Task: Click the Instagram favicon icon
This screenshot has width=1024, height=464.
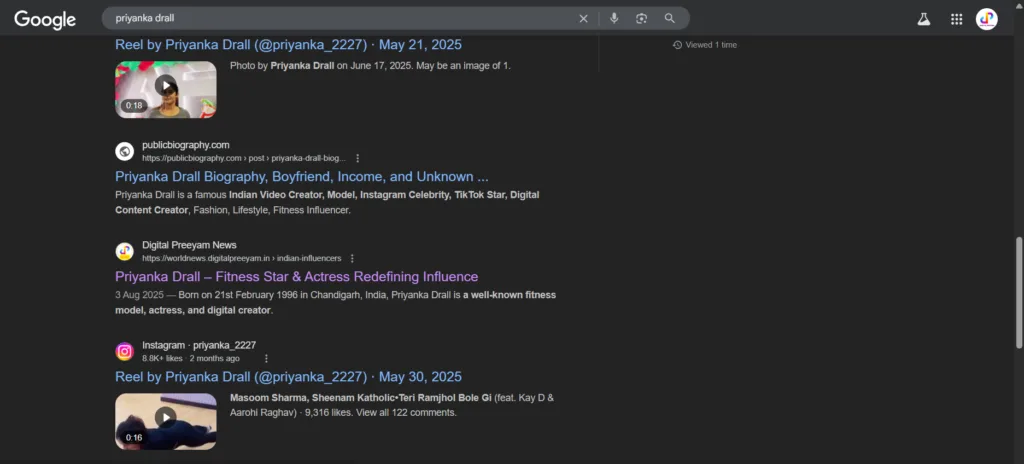Action: [x=125, y=352]
